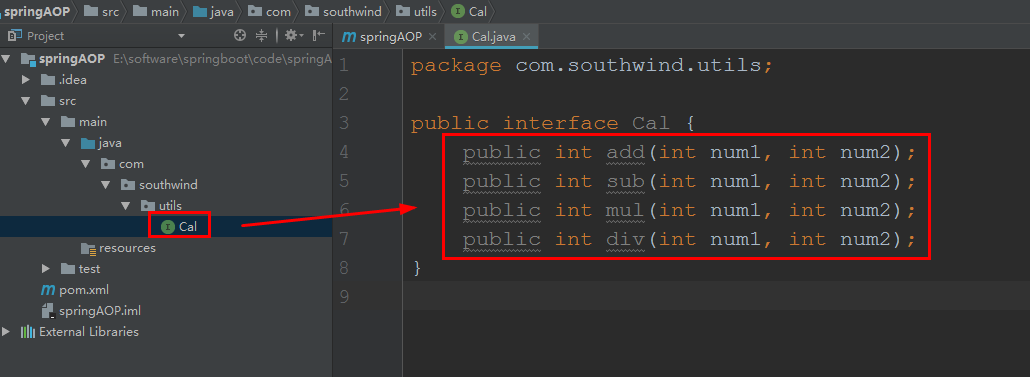This screenshot has height=377, width=1030.
Task: Click Cal in the breadcrumb bar
Action: tap(470, 11)
